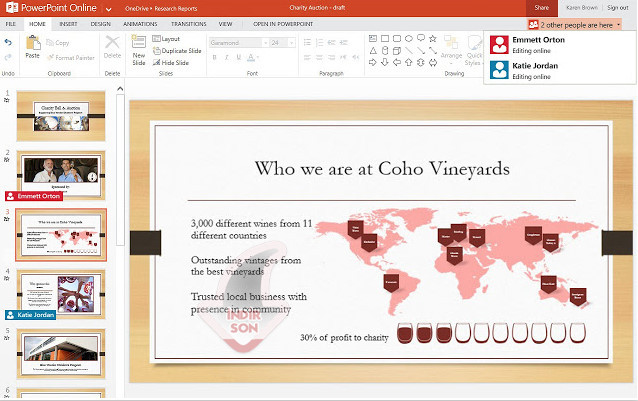This screenshot has width=638, height=401.
Task: Collapse the '2 other people are here' list
Action: [575, 25]
